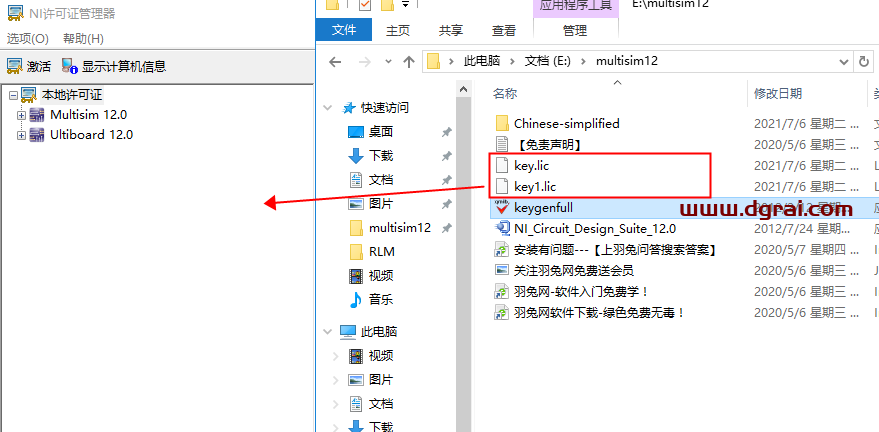Open the Options (选项) menu

click(x=27, y=39)
